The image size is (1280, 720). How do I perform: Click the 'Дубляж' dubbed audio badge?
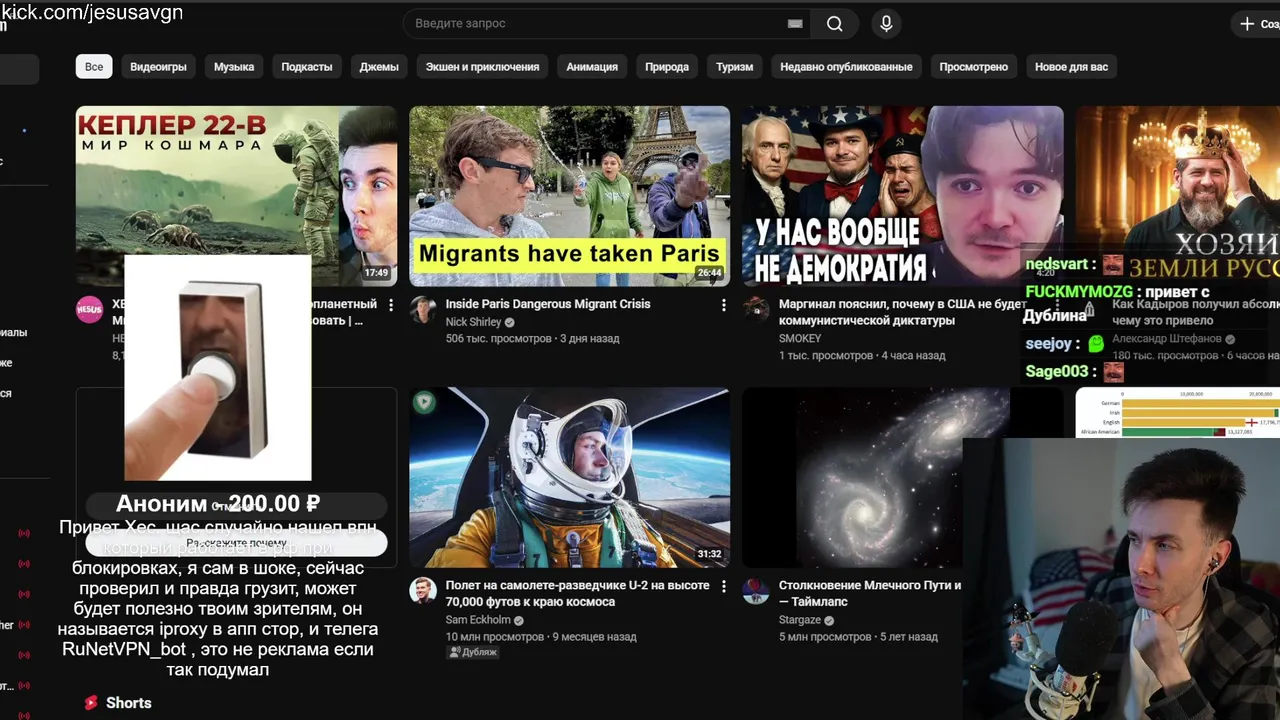click(x=473, y=652)
